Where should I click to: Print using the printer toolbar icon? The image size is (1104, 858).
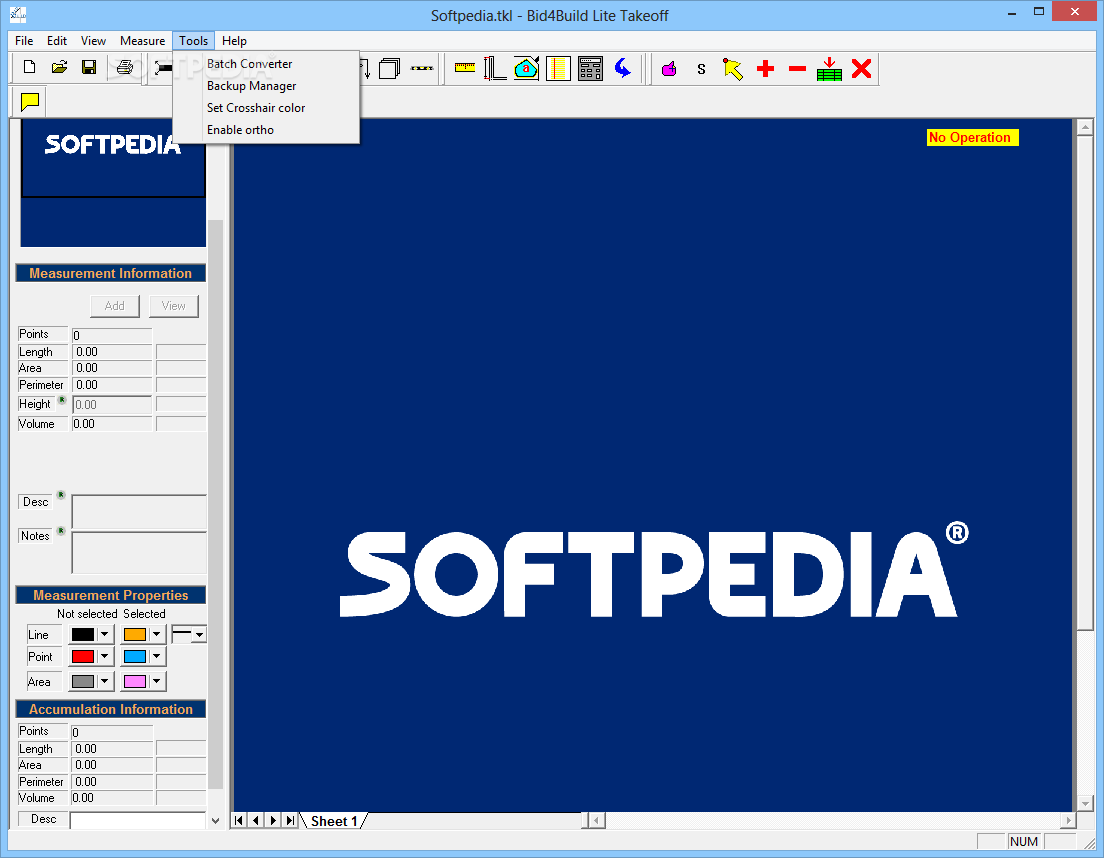point(125,68)
